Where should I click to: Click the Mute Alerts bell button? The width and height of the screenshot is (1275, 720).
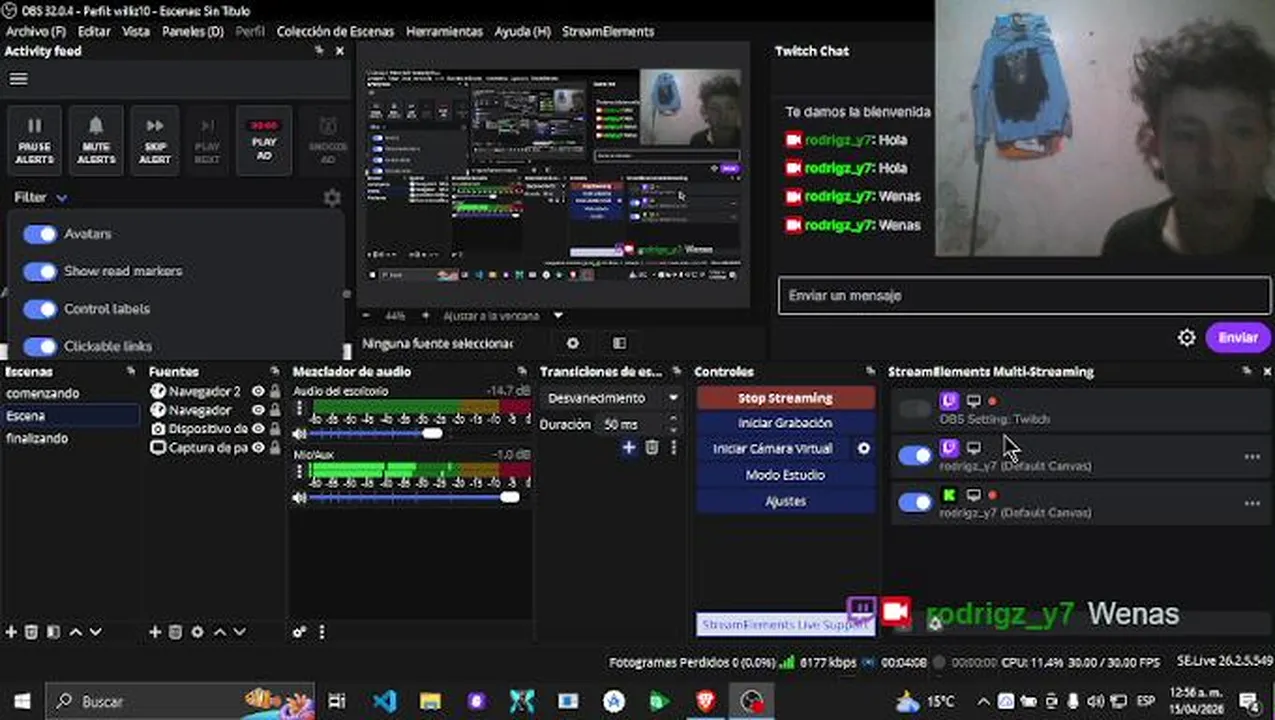pyautogui.click(x=96, y=141)
